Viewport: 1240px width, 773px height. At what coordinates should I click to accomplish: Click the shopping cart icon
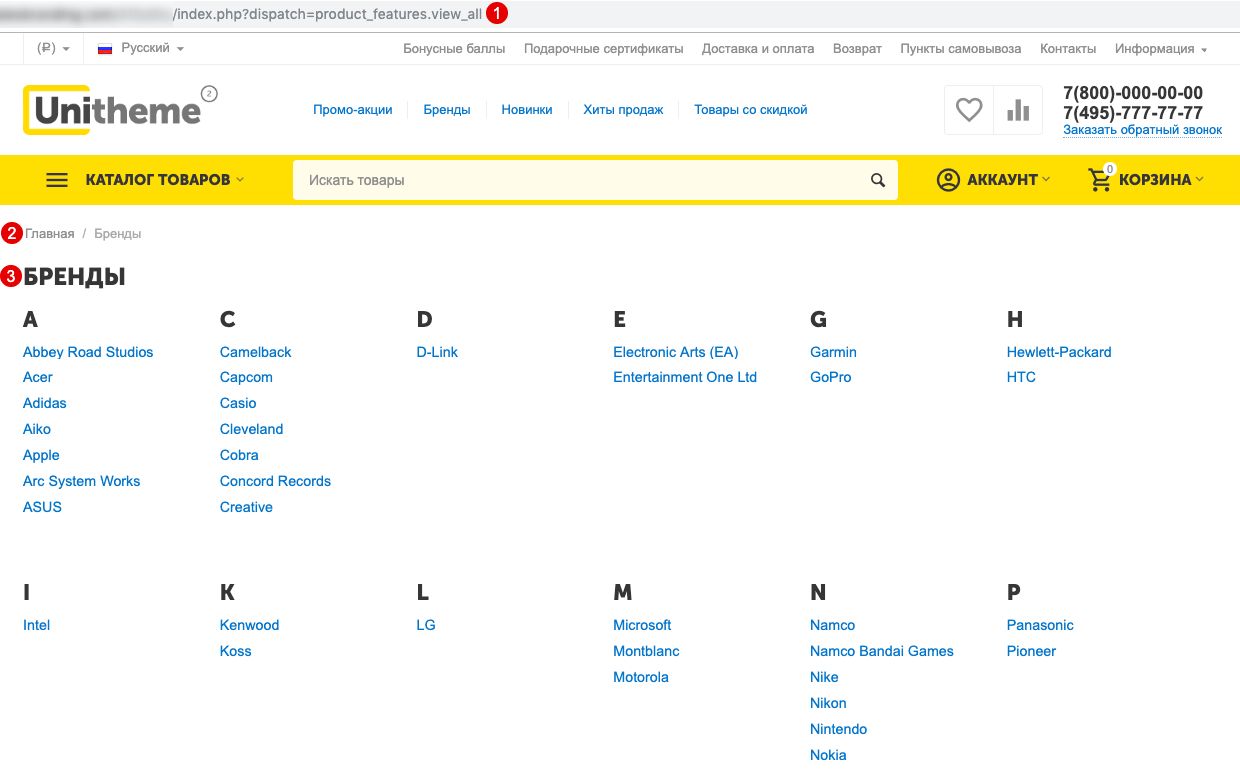pos(1100,180)
